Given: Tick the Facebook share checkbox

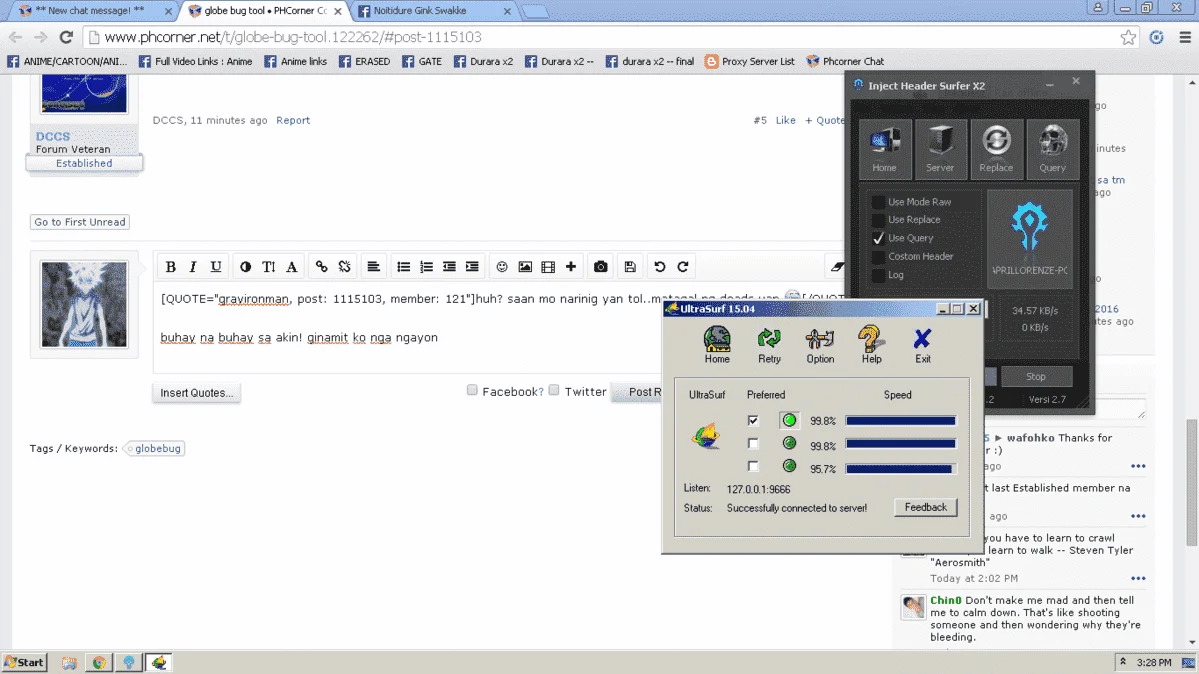Looking at the screenshot, I should [472, 390].
